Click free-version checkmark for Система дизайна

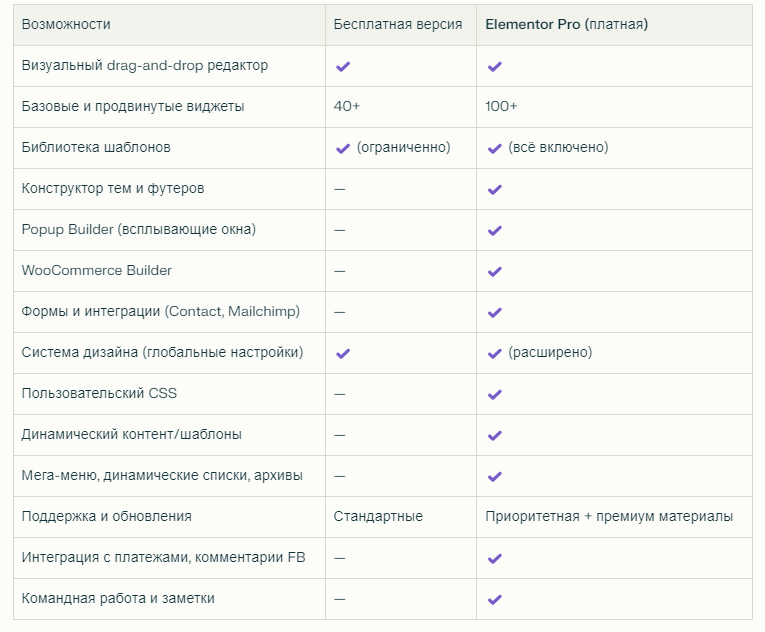pos(342,353)
